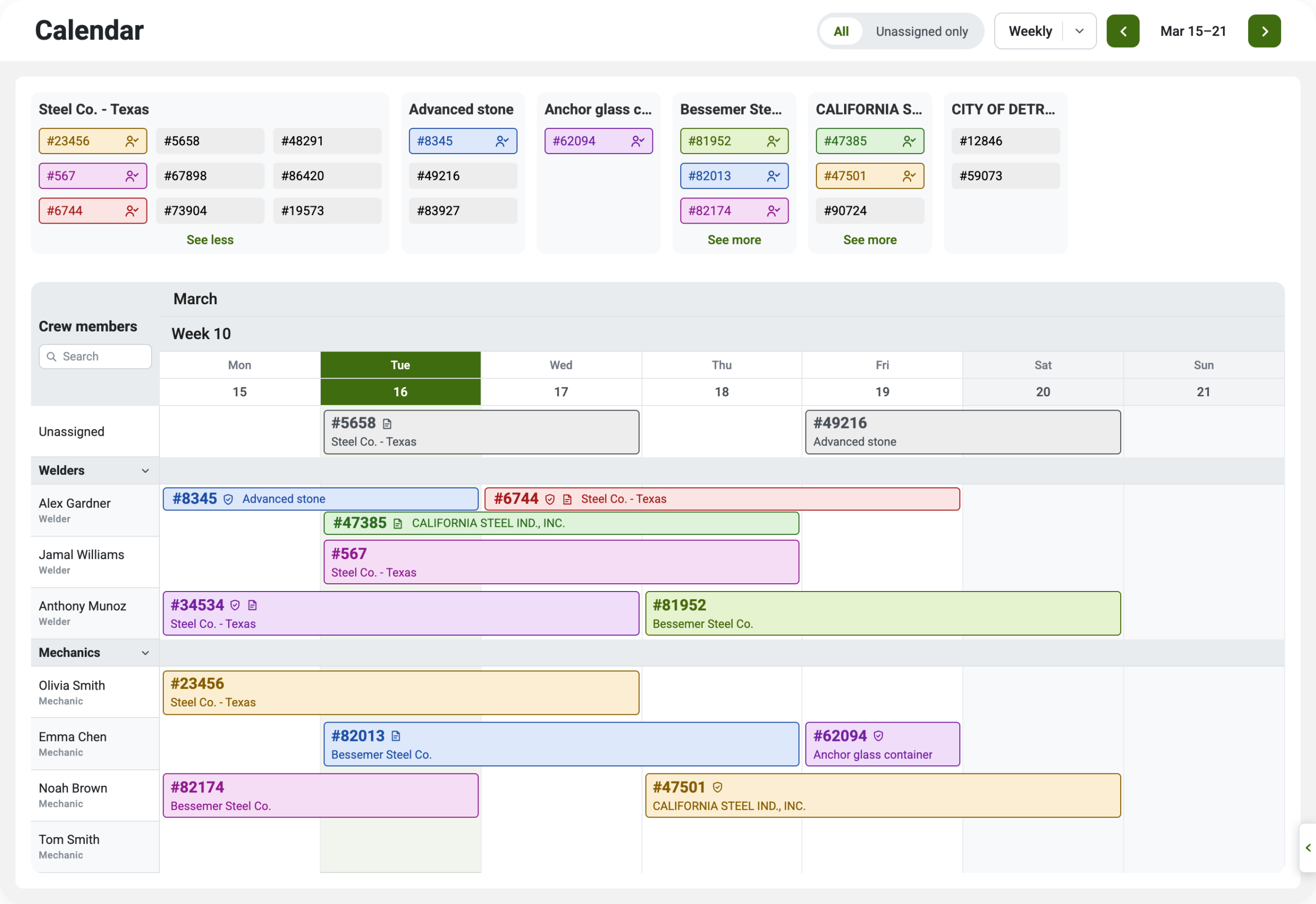Click the assigned-user icon on #82174 chip
Viewport: 1316px width, 904px height.
(773, 211)
